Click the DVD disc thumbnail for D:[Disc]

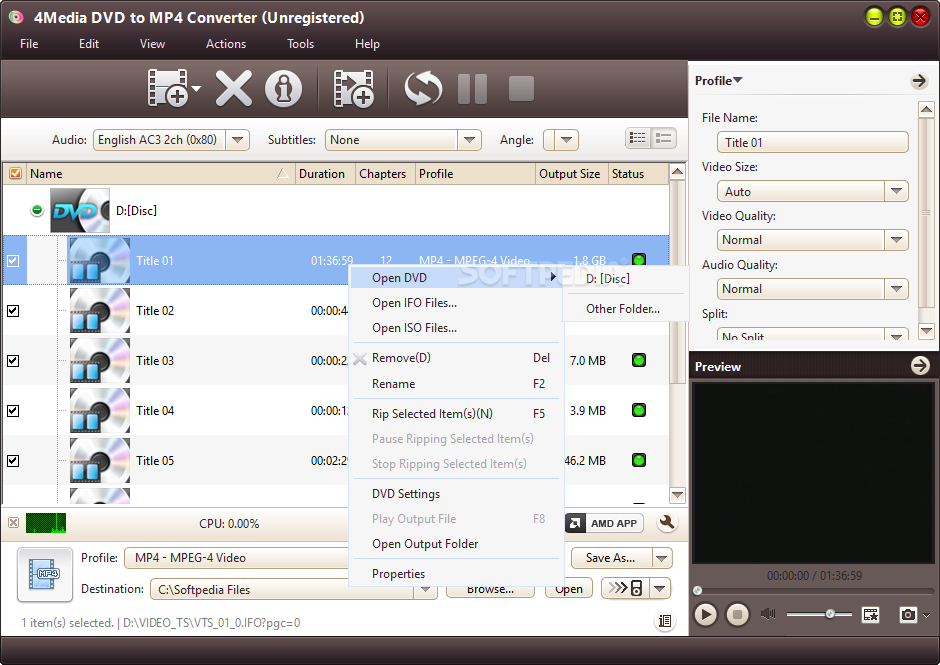pyautogui.click(x=80, y=210)
